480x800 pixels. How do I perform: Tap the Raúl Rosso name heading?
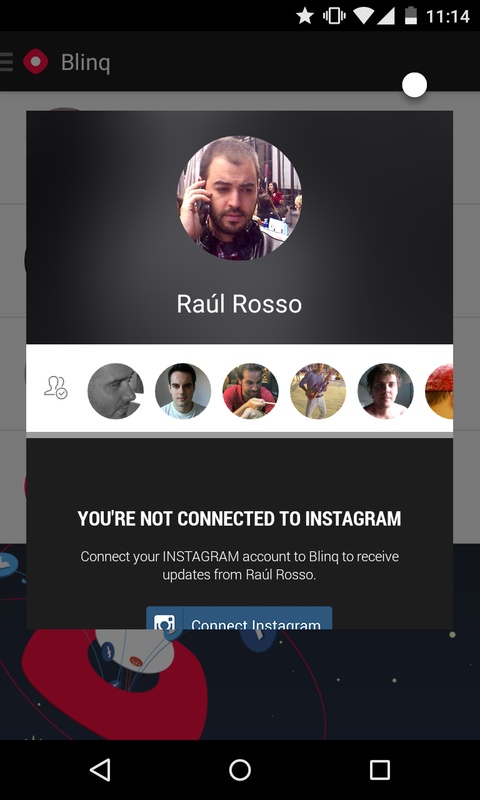(x=239, y=304)
